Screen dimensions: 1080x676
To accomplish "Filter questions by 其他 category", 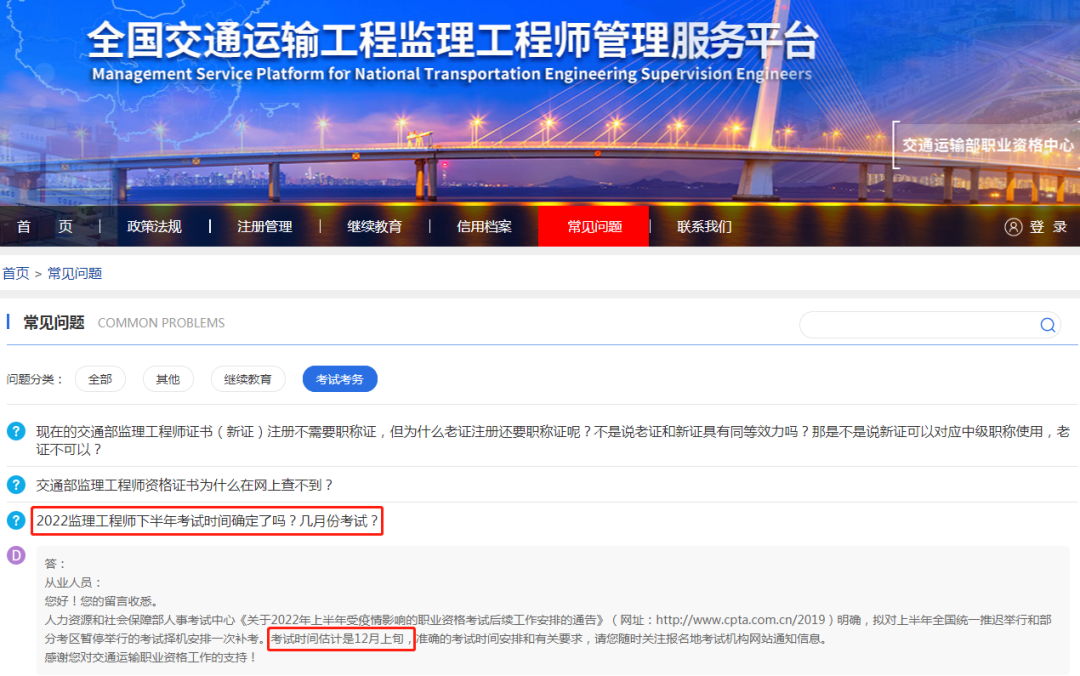I will (168, 379).
